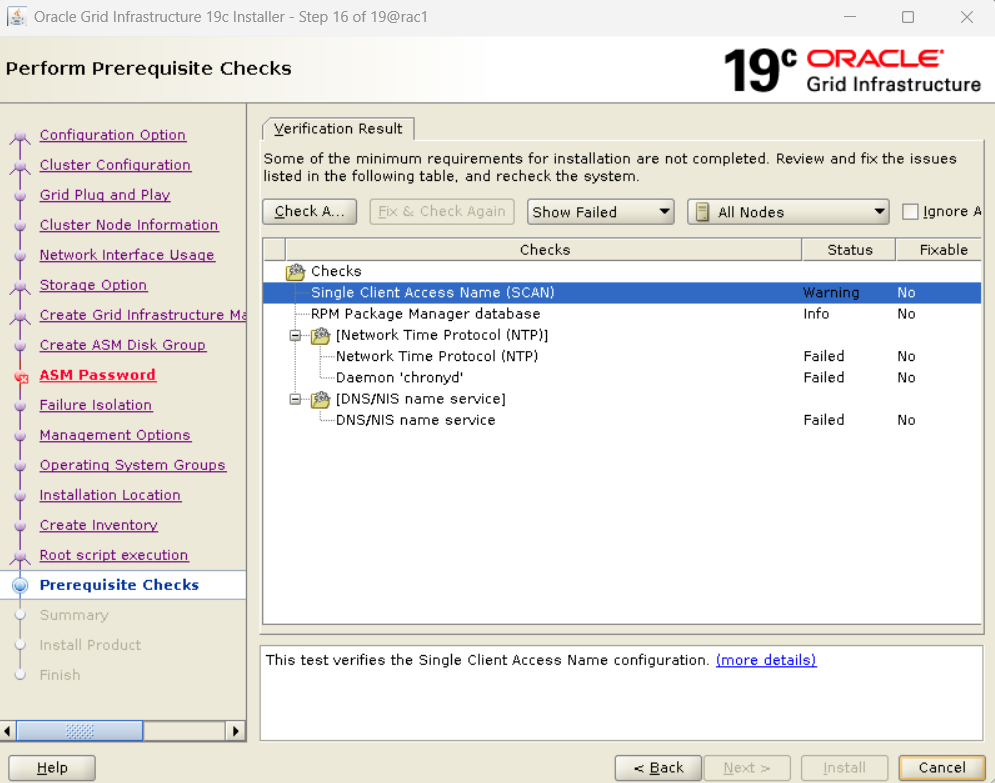Go to Cluster Configuration step
995x783 pixels.
click(x=115, y=164)
